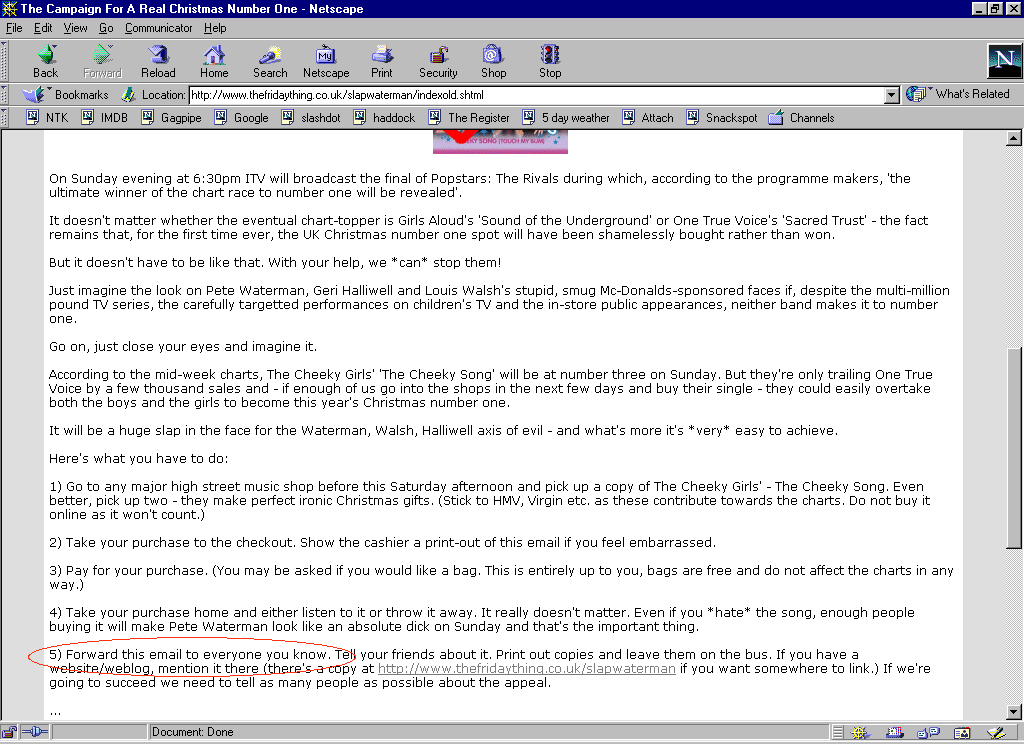This screenshot has width=1024, height=744.
Task: Open Navigator from the component bar
Action: [859, 733]
